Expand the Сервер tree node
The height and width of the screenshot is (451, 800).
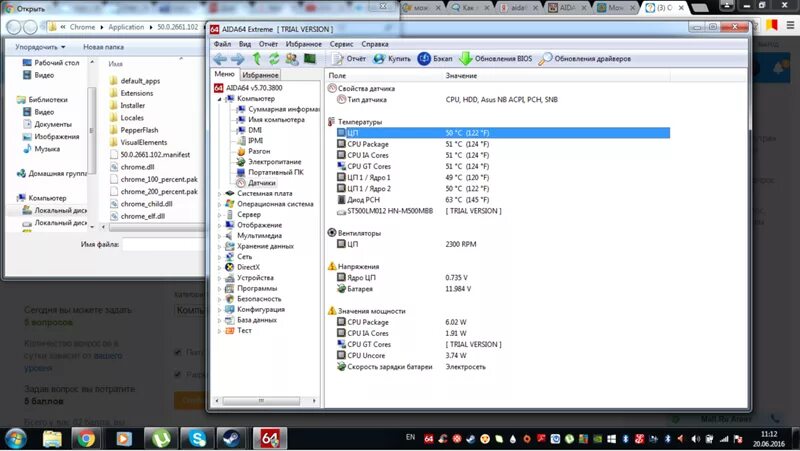[220, 215]
